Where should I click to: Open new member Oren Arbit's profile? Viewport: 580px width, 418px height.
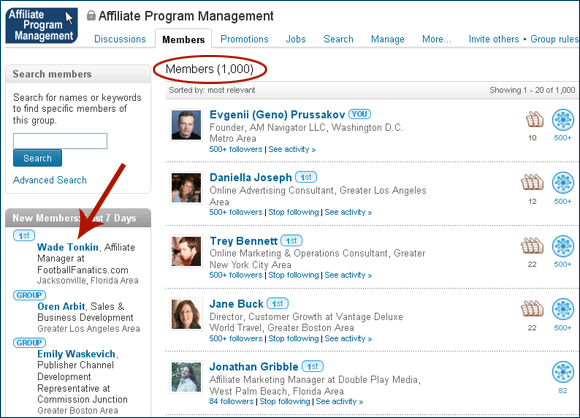[61, 307]
